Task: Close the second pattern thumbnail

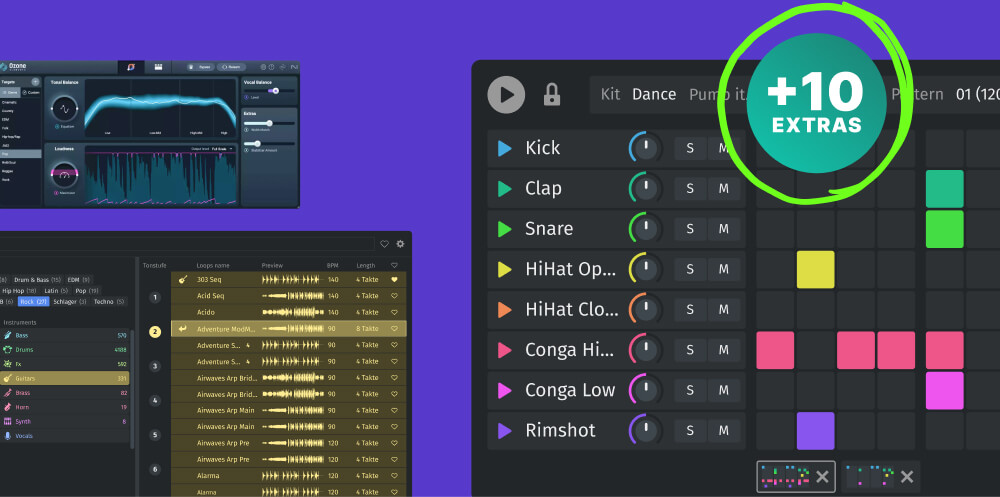Action: [907, 476]
